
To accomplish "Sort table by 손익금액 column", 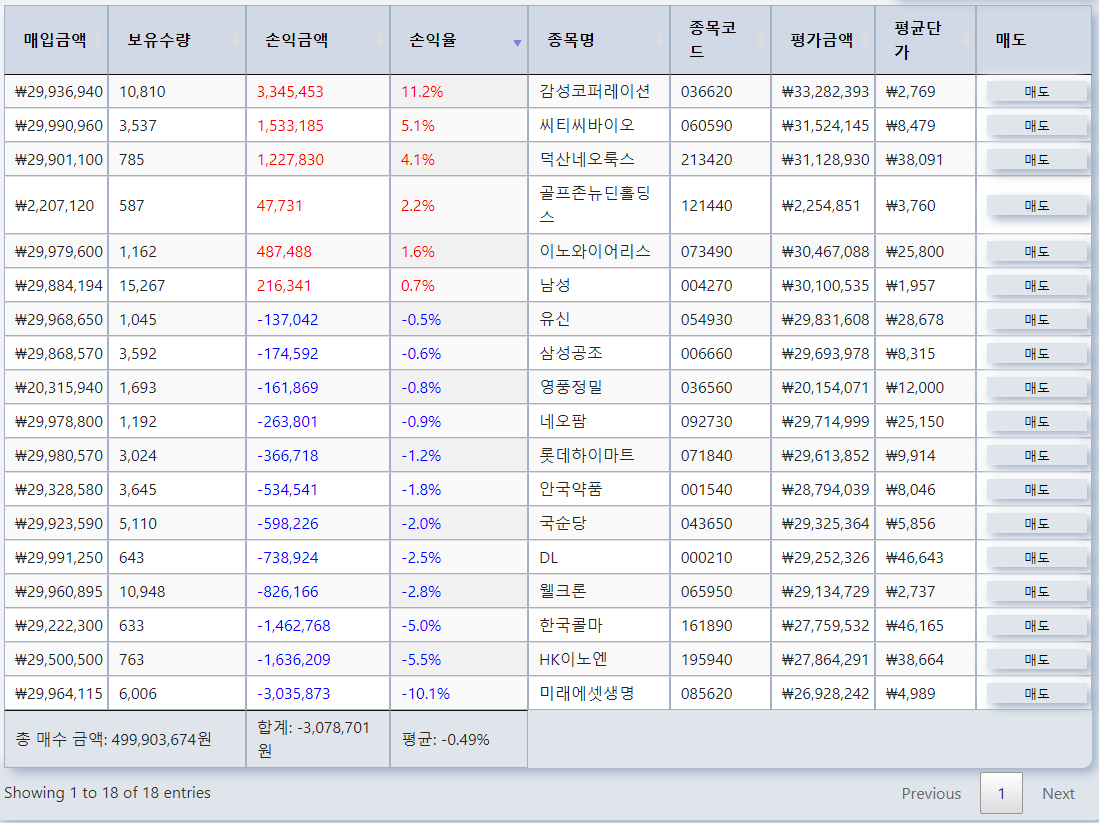I will coord(318,40).
